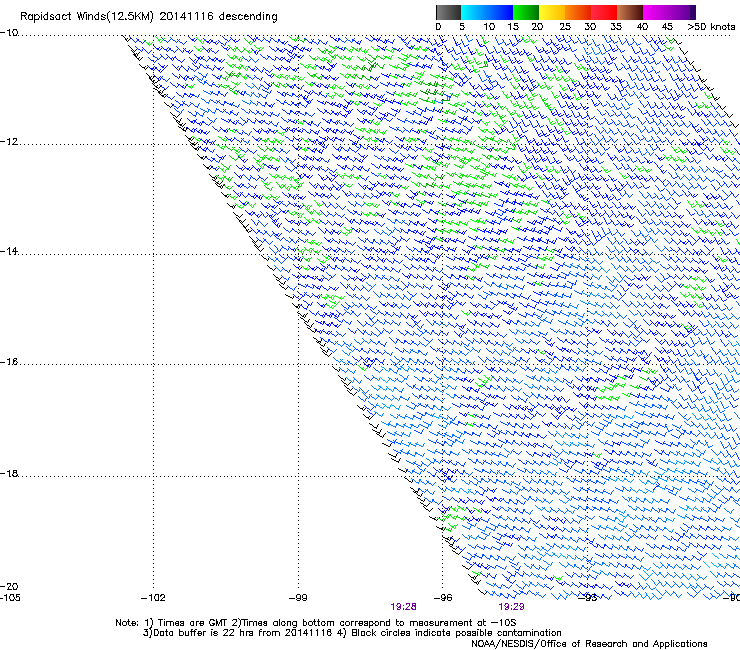Click the '-10' latitude axis label
The width and height of the screenshot is (740, 650).
click(x=9, y=33)
